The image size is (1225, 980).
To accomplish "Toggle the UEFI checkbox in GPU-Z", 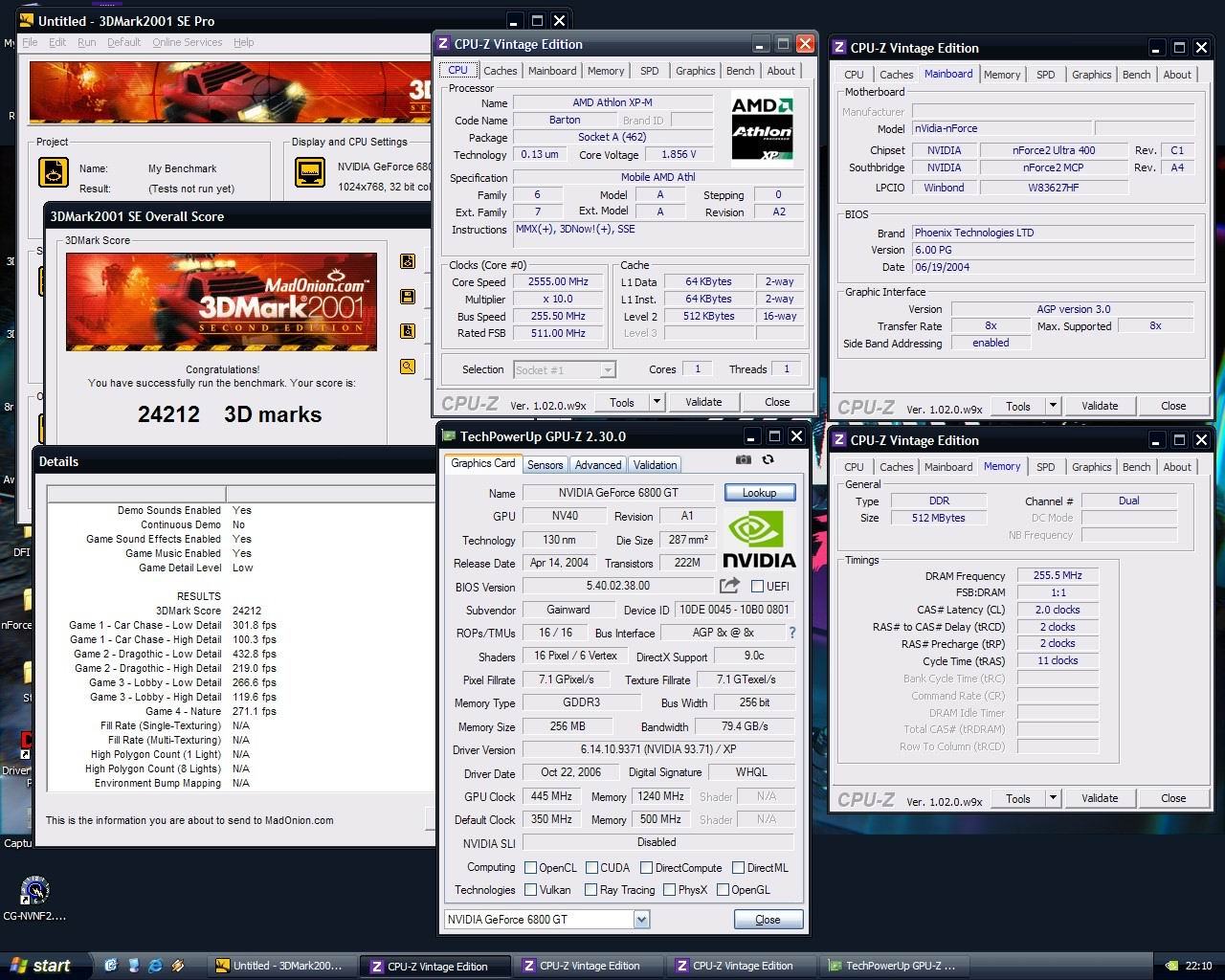I will (x=758, y=587).
